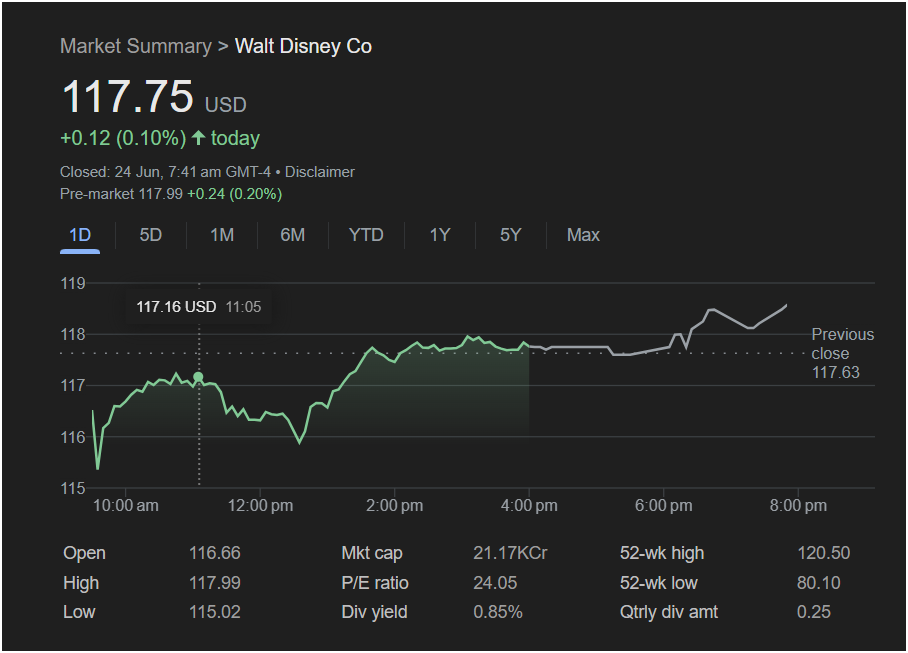
Task: Click the Closed: 24 Jun timestamp
Action: [x=166, y=172]
